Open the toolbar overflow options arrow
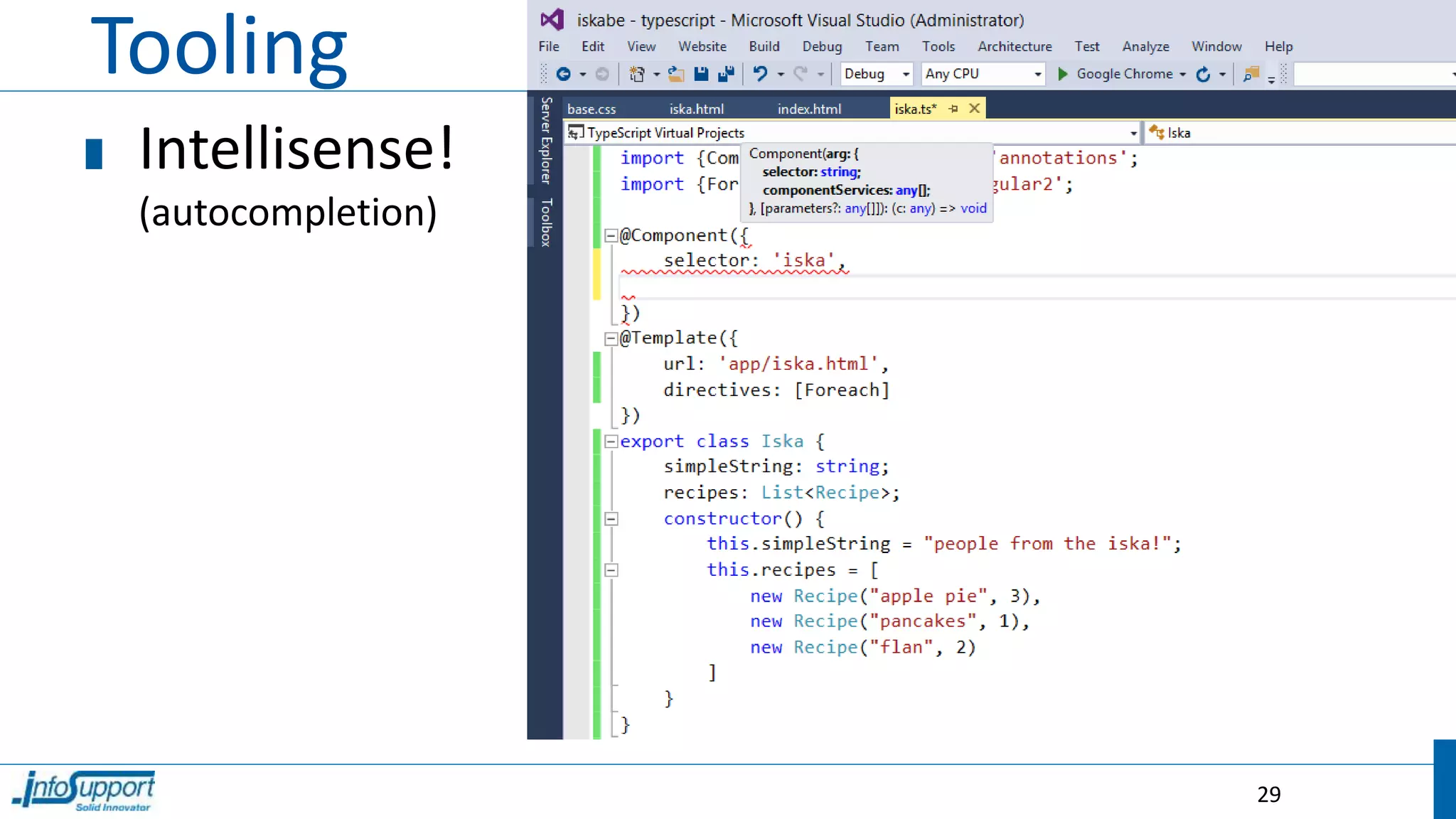Viewport: 1456px width, 819px height. pyautogui.click(x=1271, y=80)
